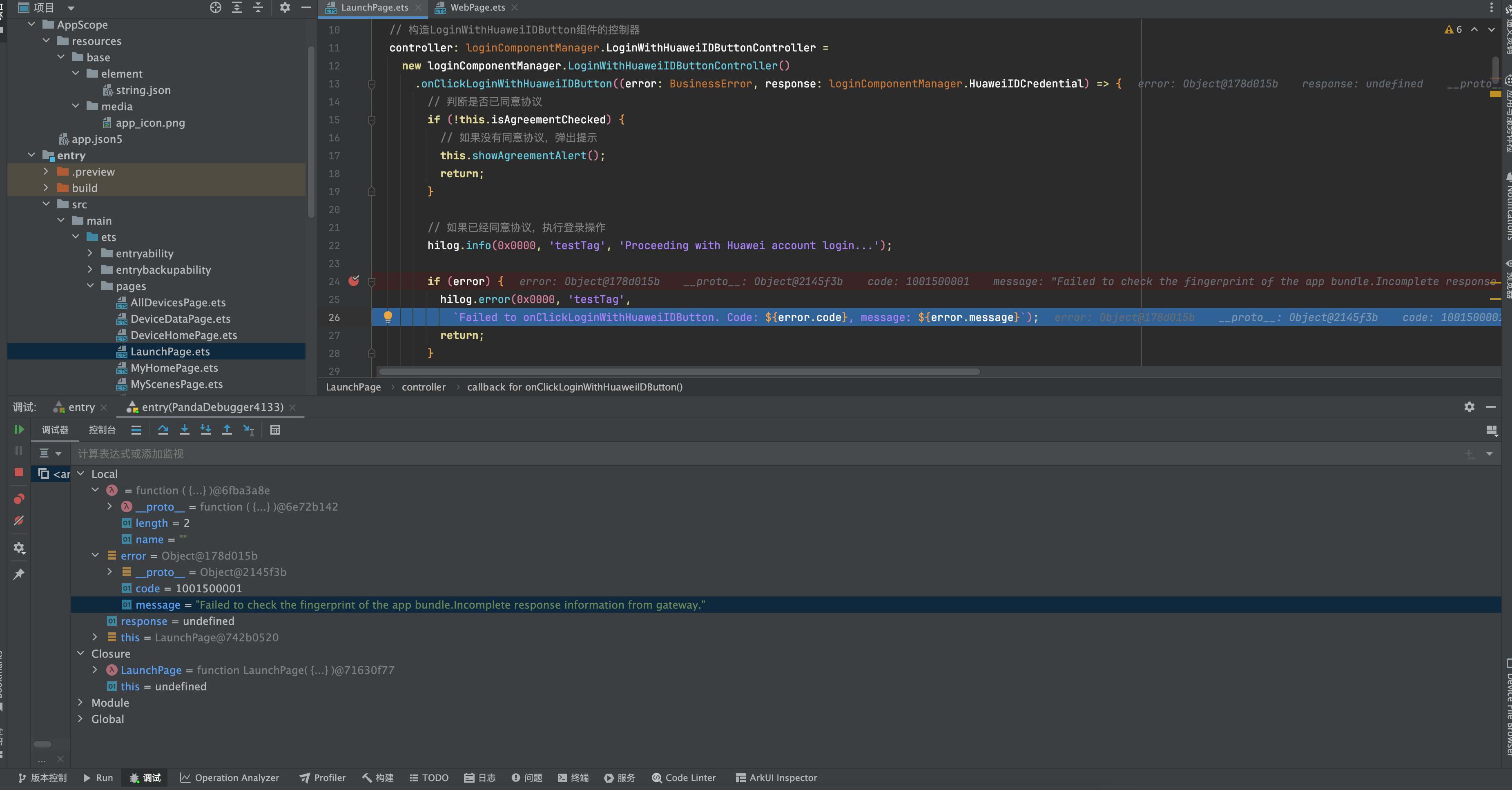Open the project view dropdown
The image size is (1512, 790).
tap(71, 8)
